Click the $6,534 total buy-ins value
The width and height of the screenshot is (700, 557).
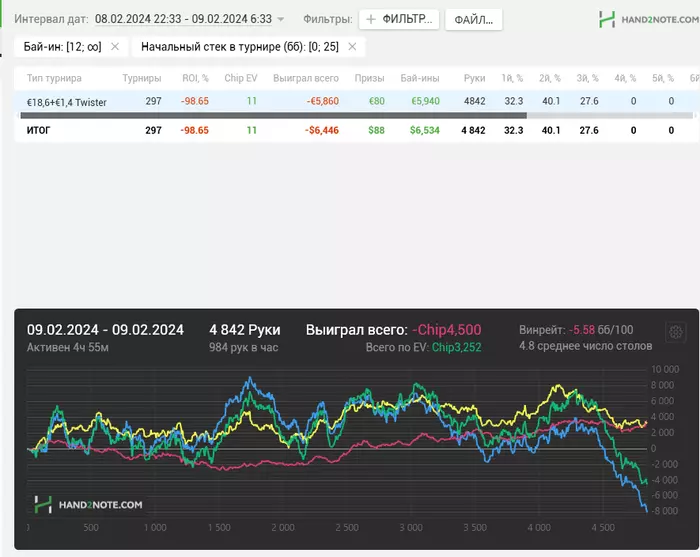pos(425,130)
